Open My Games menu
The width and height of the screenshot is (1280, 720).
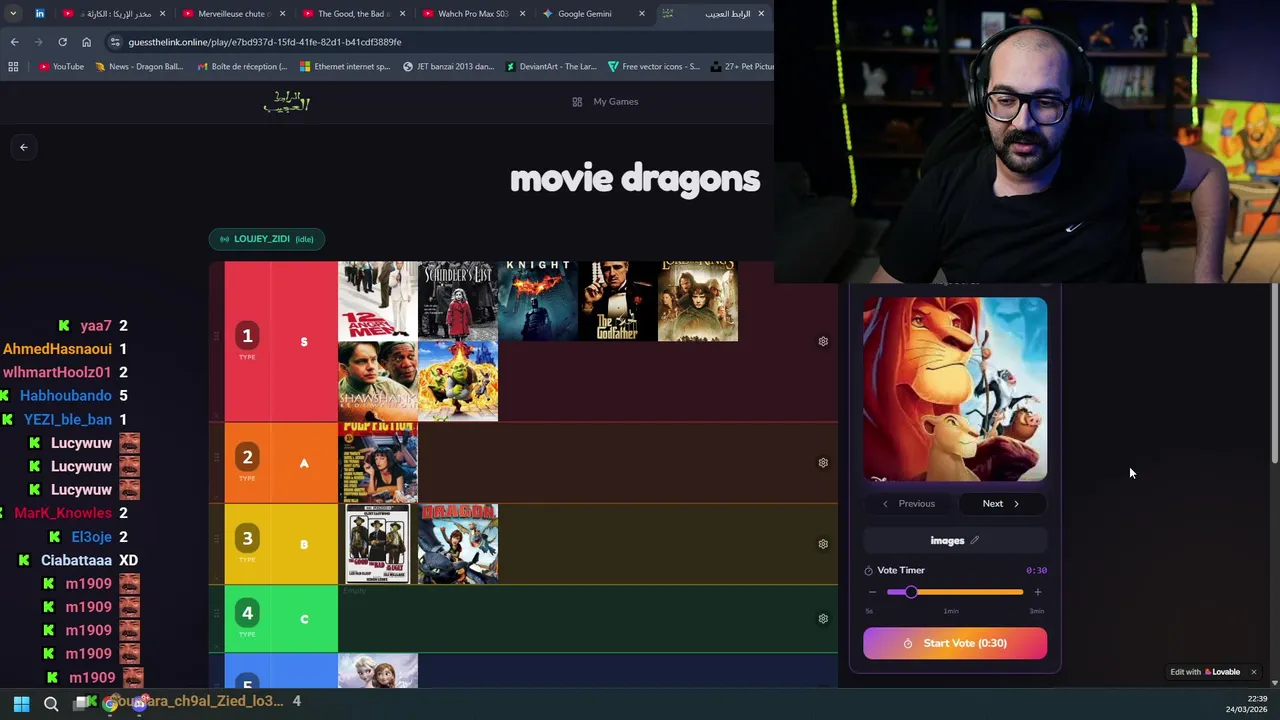[x=605, y=102]
